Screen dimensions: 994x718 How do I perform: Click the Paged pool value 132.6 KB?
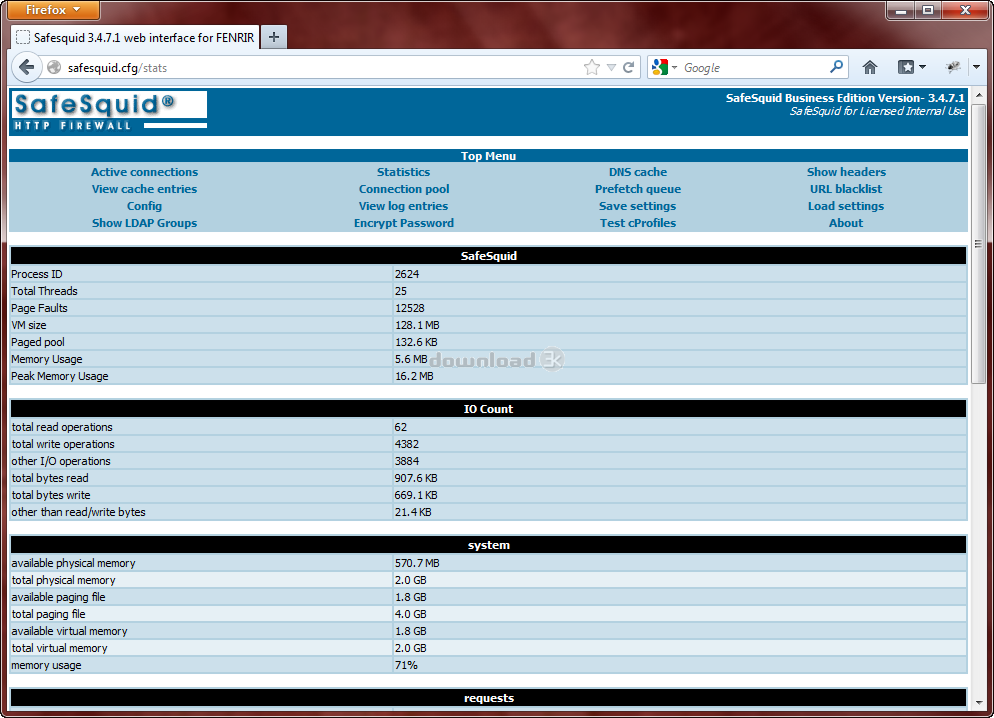coord(416,342)
